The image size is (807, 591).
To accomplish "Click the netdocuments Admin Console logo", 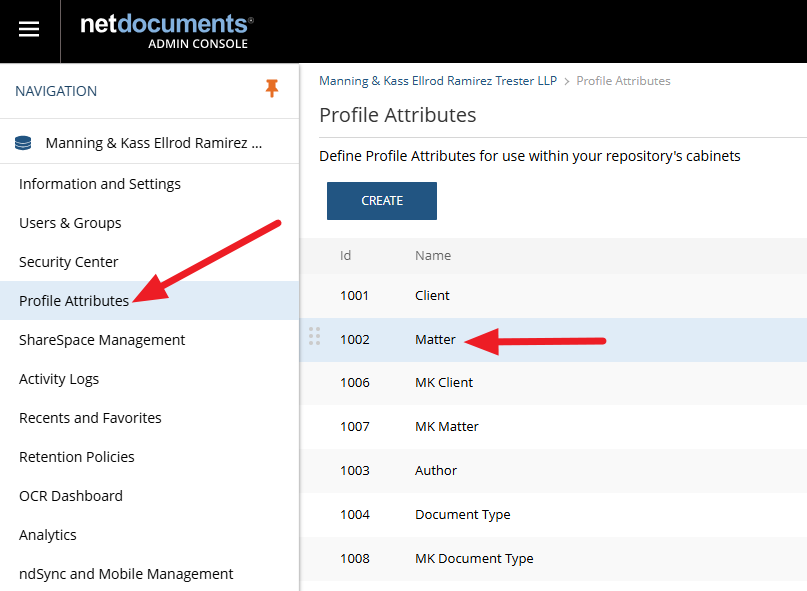I will pyautogui.click(x=167, y=31).
